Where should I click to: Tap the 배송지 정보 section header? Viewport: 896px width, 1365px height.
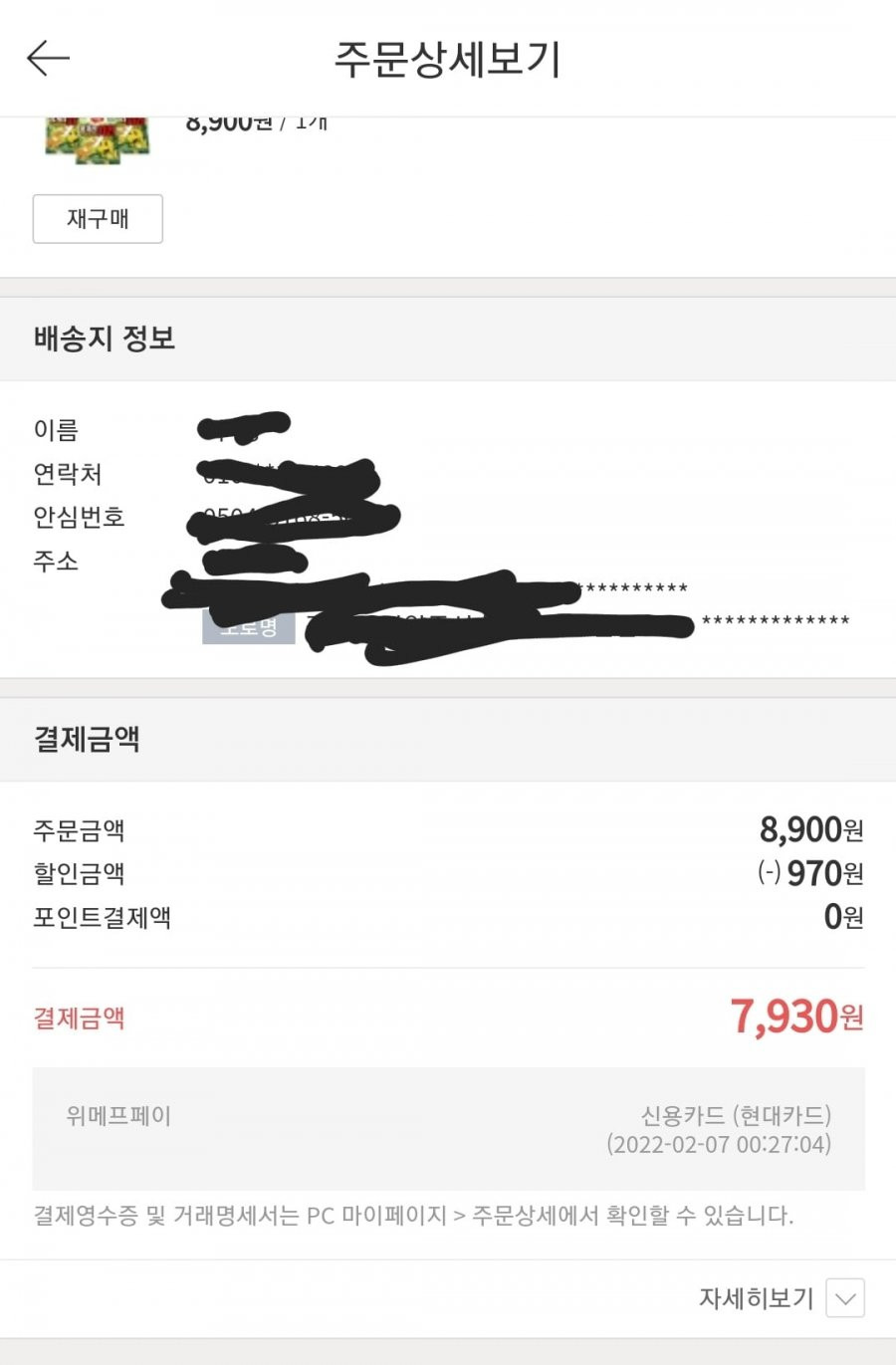click(105, 339)
